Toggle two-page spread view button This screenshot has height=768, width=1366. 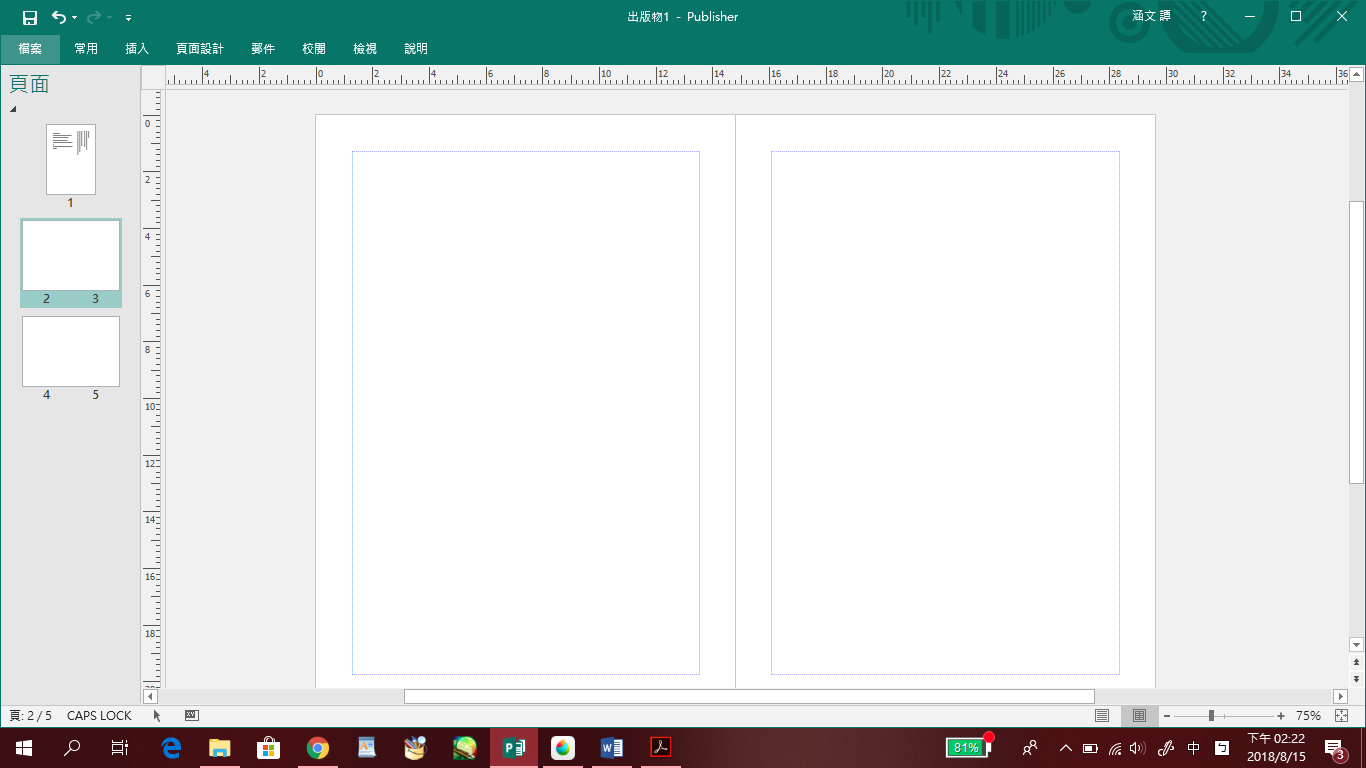point(1138,716)
